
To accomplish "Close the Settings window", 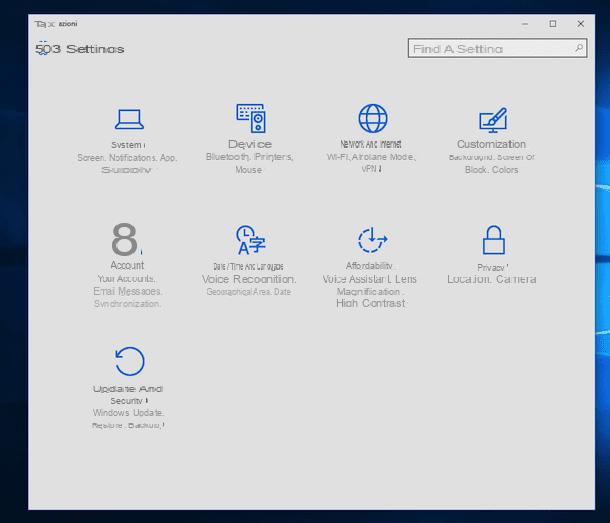I will (580, 24).
